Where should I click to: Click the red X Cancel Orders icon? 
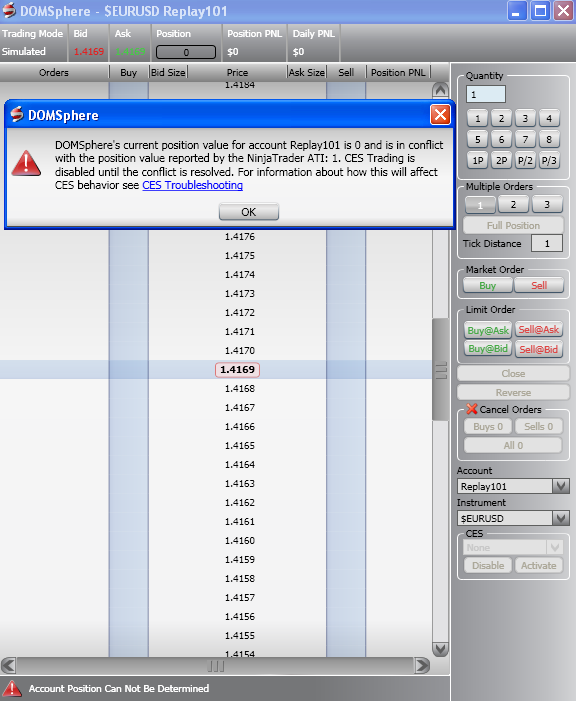[471, 409]
